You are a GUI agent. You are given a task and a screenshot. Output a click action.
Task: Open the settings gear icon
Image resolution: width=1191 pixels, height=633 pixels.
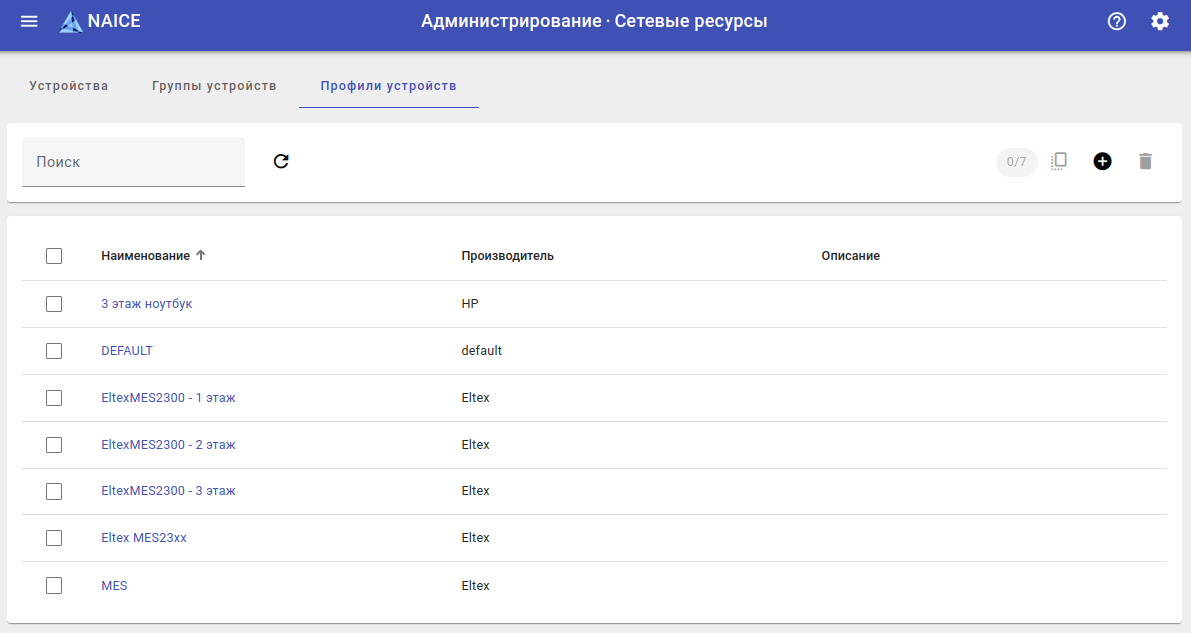(x=1160, y=21)
